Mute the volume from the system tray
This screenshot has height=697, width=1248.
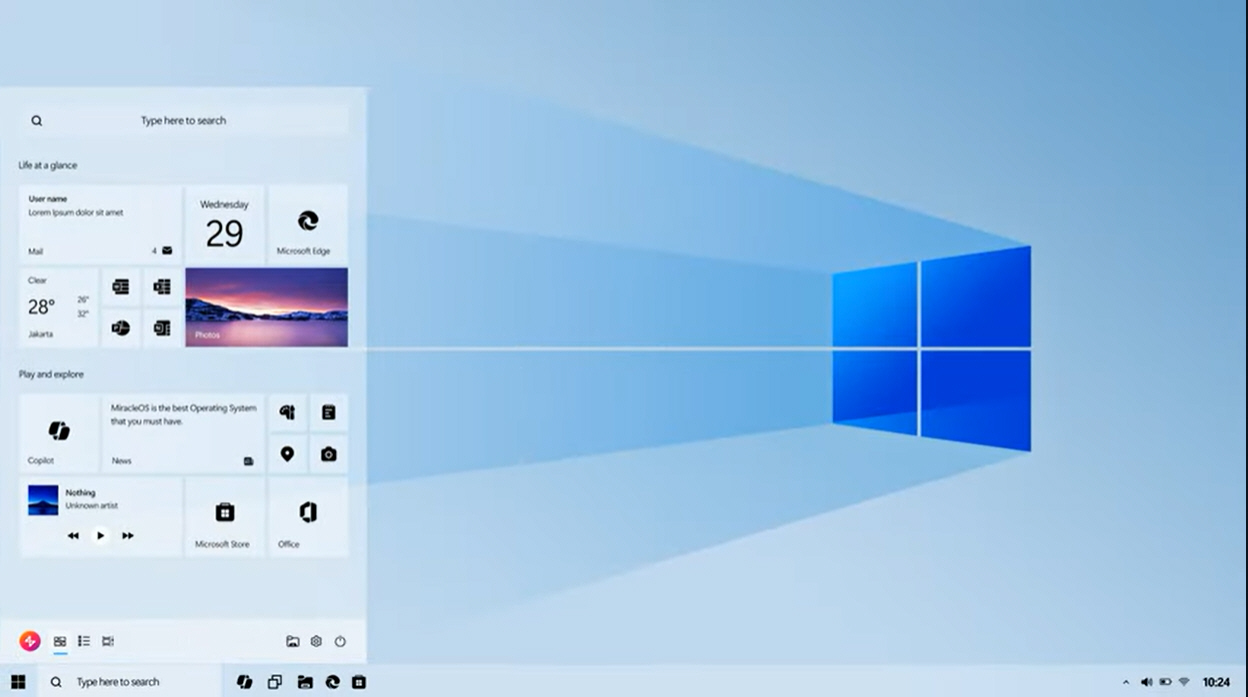pos(1147,681)
